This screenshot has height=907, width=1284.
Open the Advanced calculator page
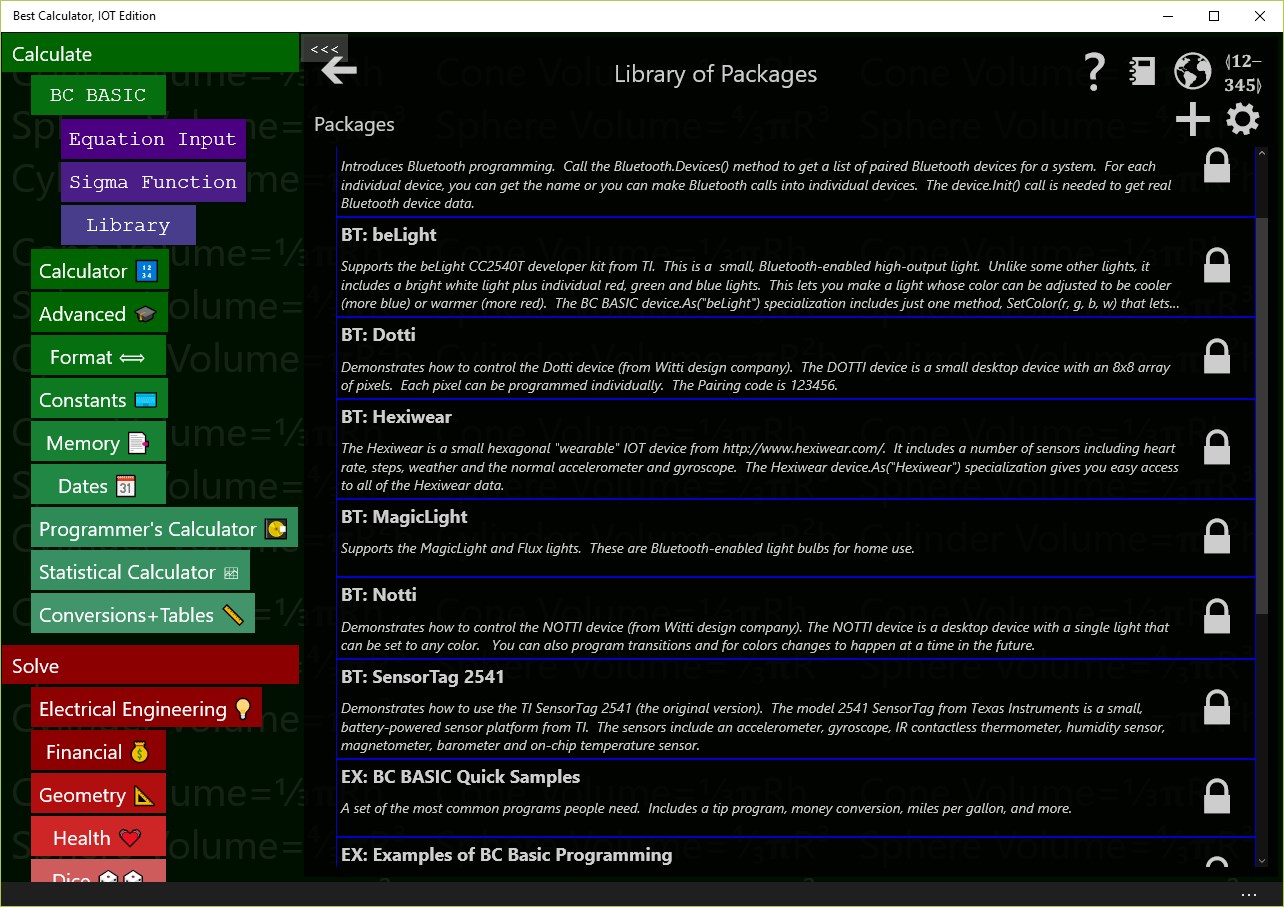coord(99,314)
